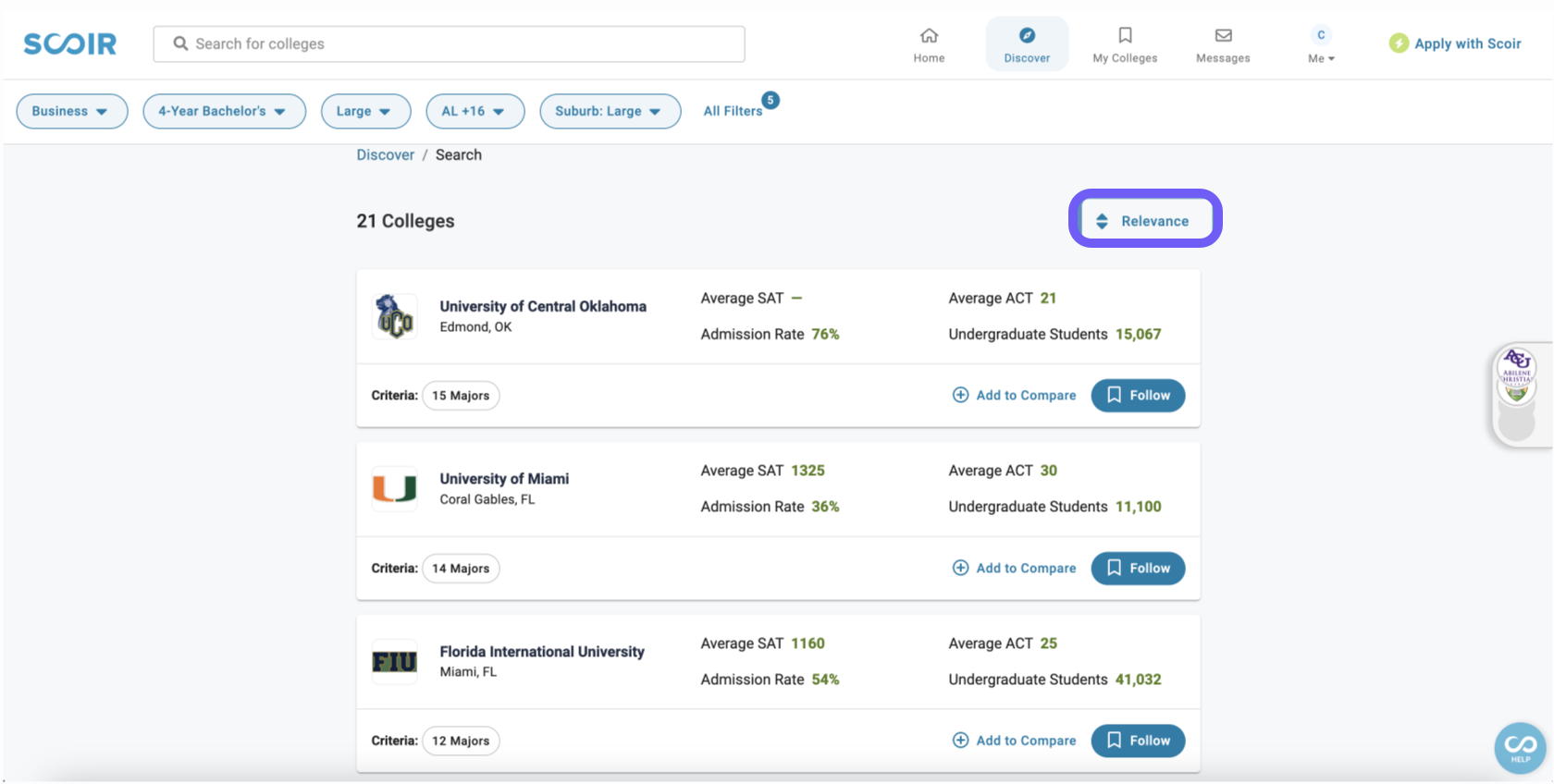Click Edmond, OK location text
Image resolution: width=1554 pixels, height=784 pixels.
click(x=475, y=326)
